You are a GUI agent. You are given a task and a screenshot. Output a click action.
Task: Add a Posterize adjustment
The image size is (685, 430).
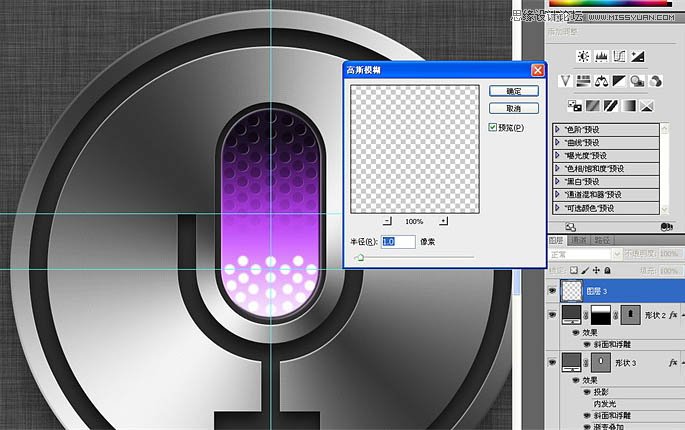click(592, 106)
